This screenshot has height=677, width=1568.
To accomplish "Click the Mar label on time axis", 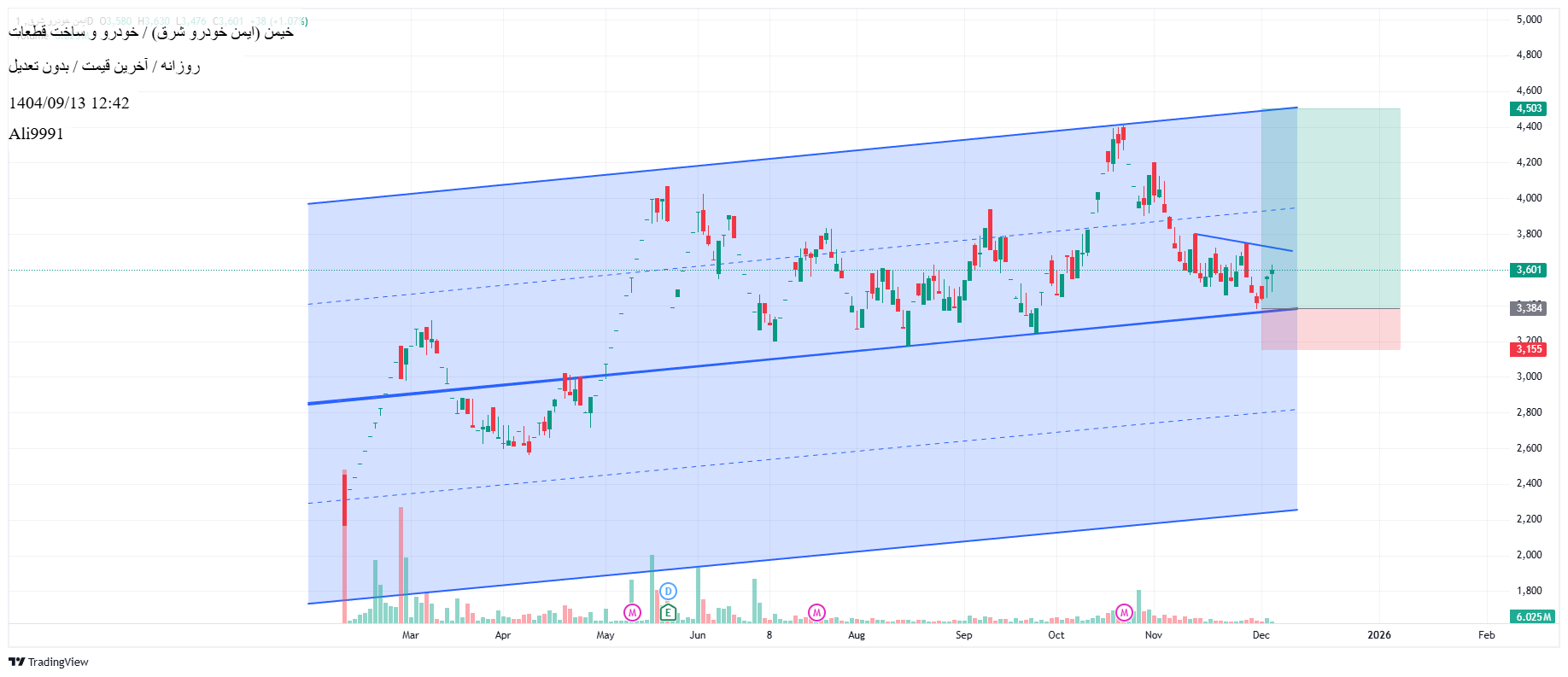I will 410,635.
